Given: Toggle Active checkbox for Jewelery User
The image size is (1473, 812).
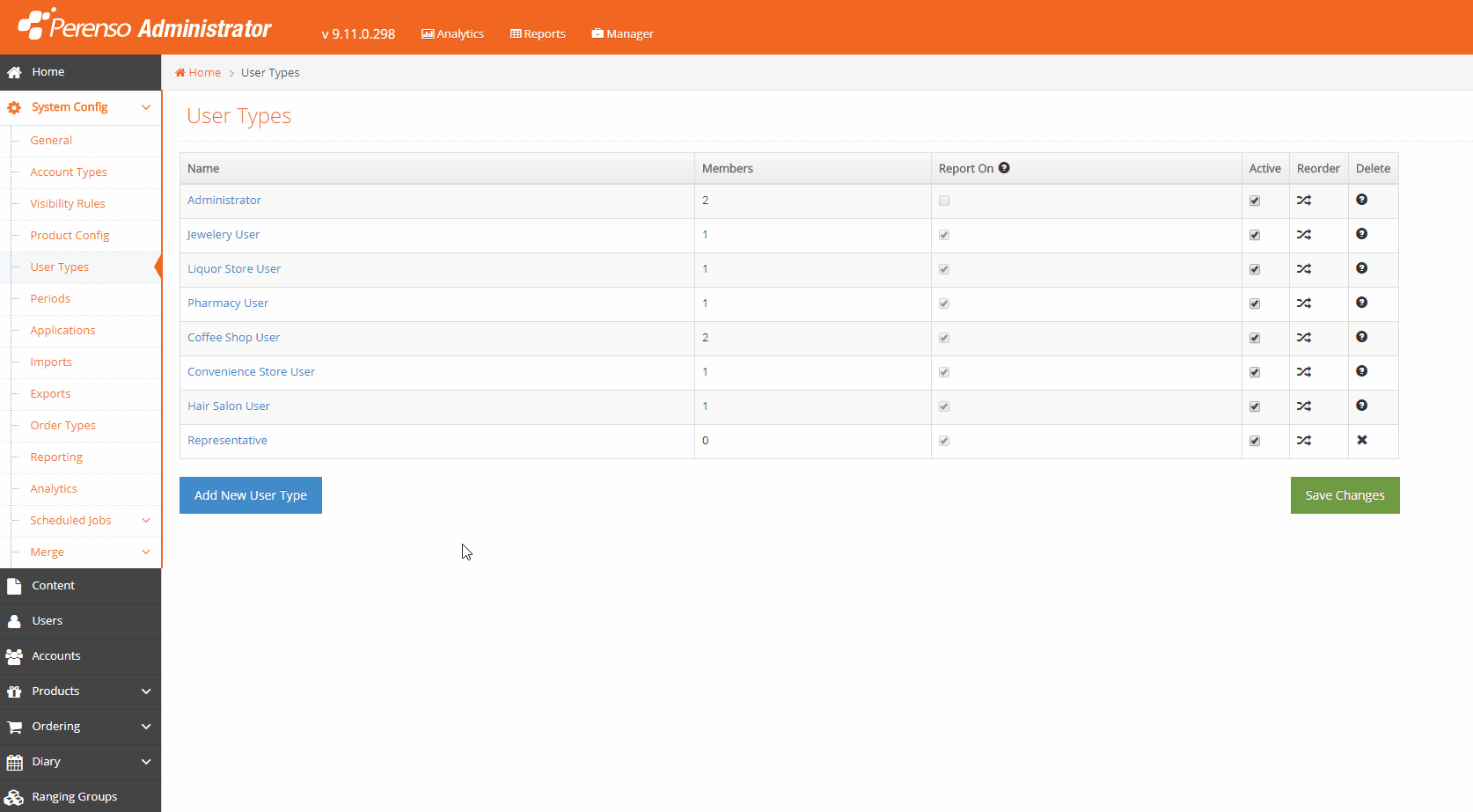Looking at the screenshot, I should tap(1255, 235).
